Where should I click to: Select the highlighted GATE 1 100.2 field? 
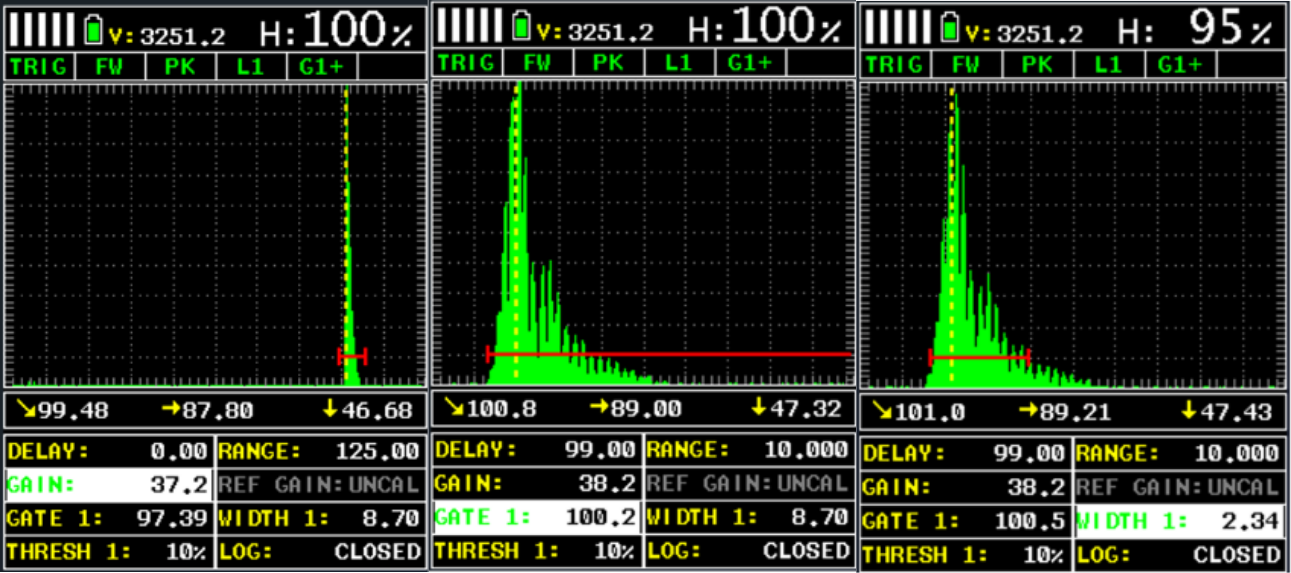pos(536,518)
